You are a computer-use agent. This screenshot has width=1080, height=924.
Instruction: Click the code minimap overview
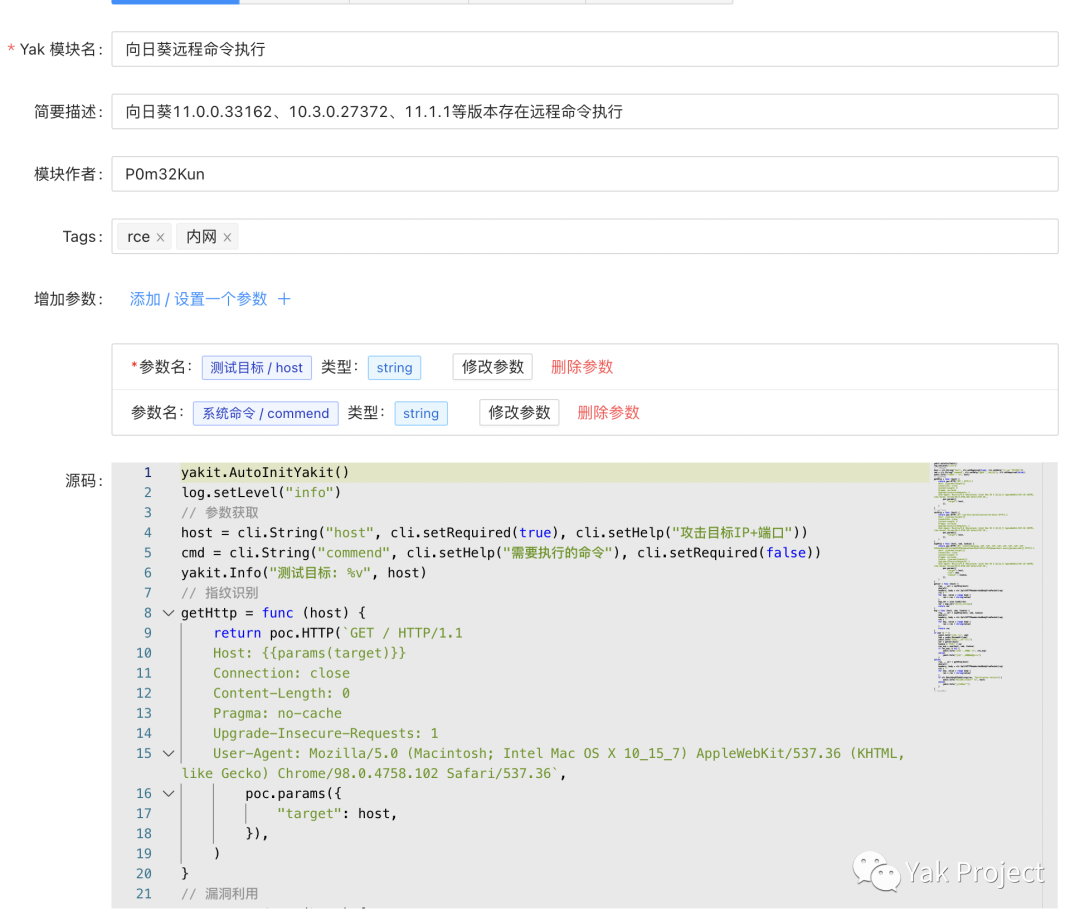(x=984, y=577)
